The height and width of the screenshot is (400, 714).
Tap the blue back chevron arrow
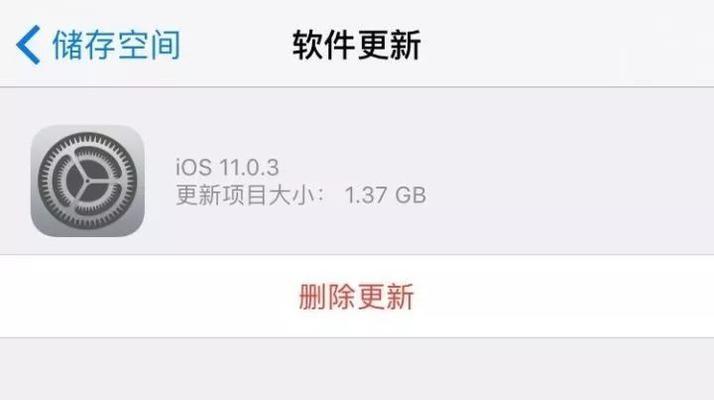pos(28,45)
